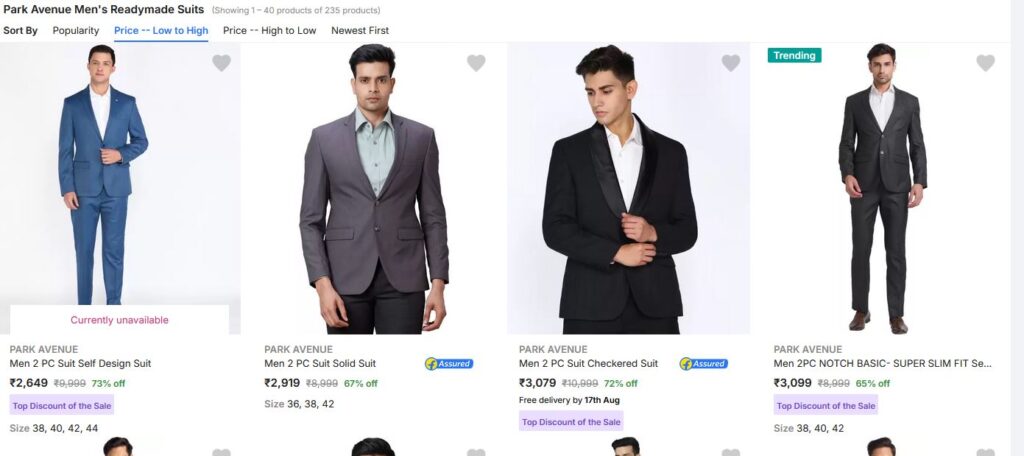Click the black tuxedo product image
The image size is (1024, 456).
[x=628, y=190]
